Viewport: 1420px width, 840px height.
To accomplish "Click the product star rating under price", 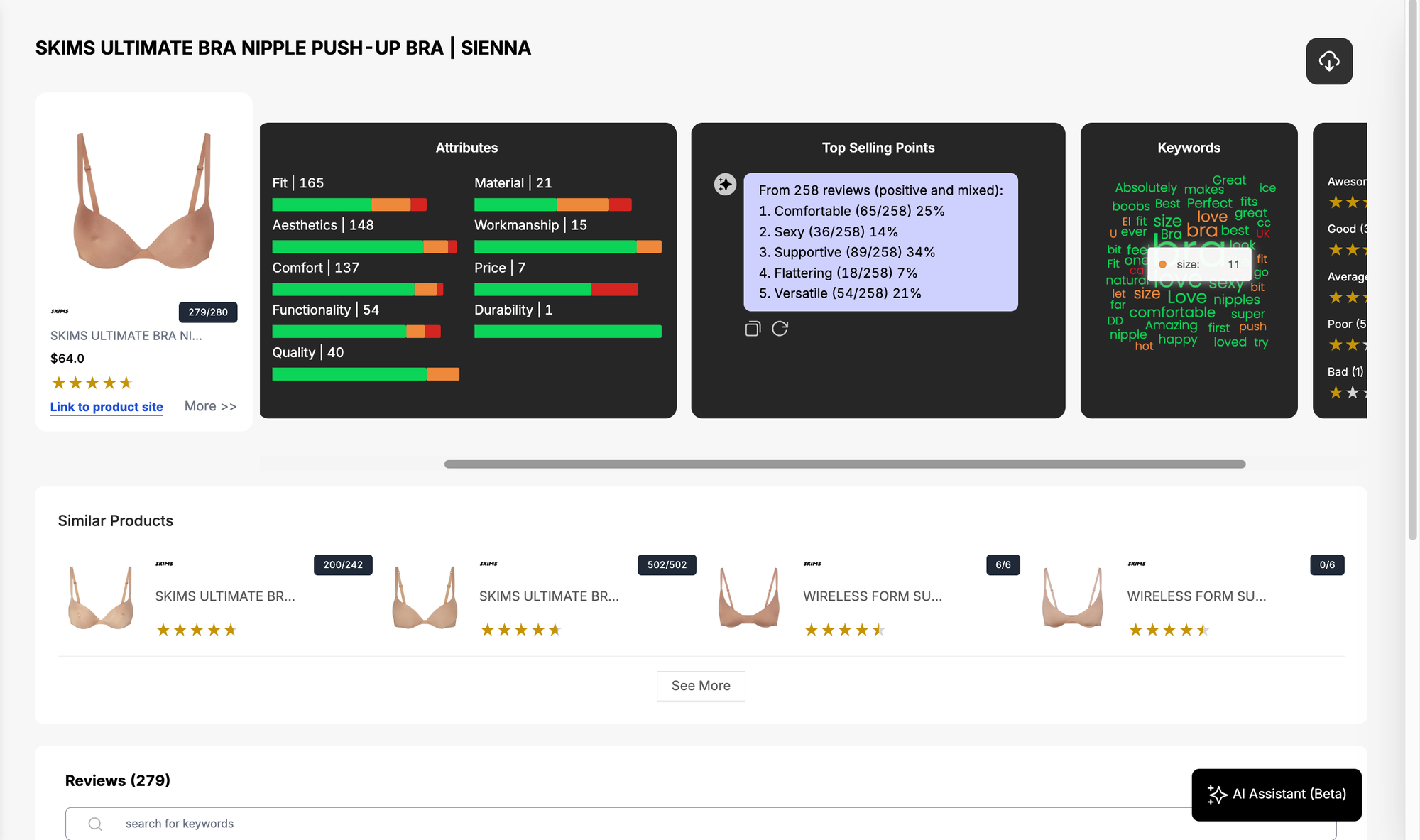I will click(x=92, y=383).
